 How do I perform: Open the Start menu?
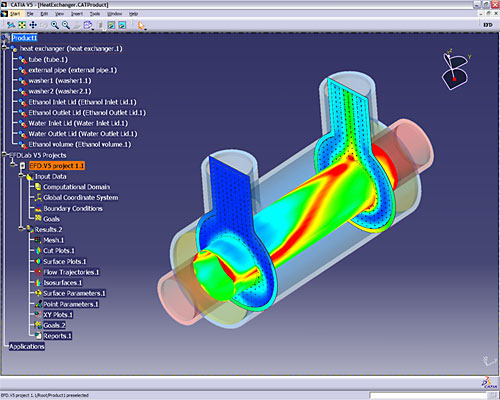pyautogui.click(x=15, y=14)
